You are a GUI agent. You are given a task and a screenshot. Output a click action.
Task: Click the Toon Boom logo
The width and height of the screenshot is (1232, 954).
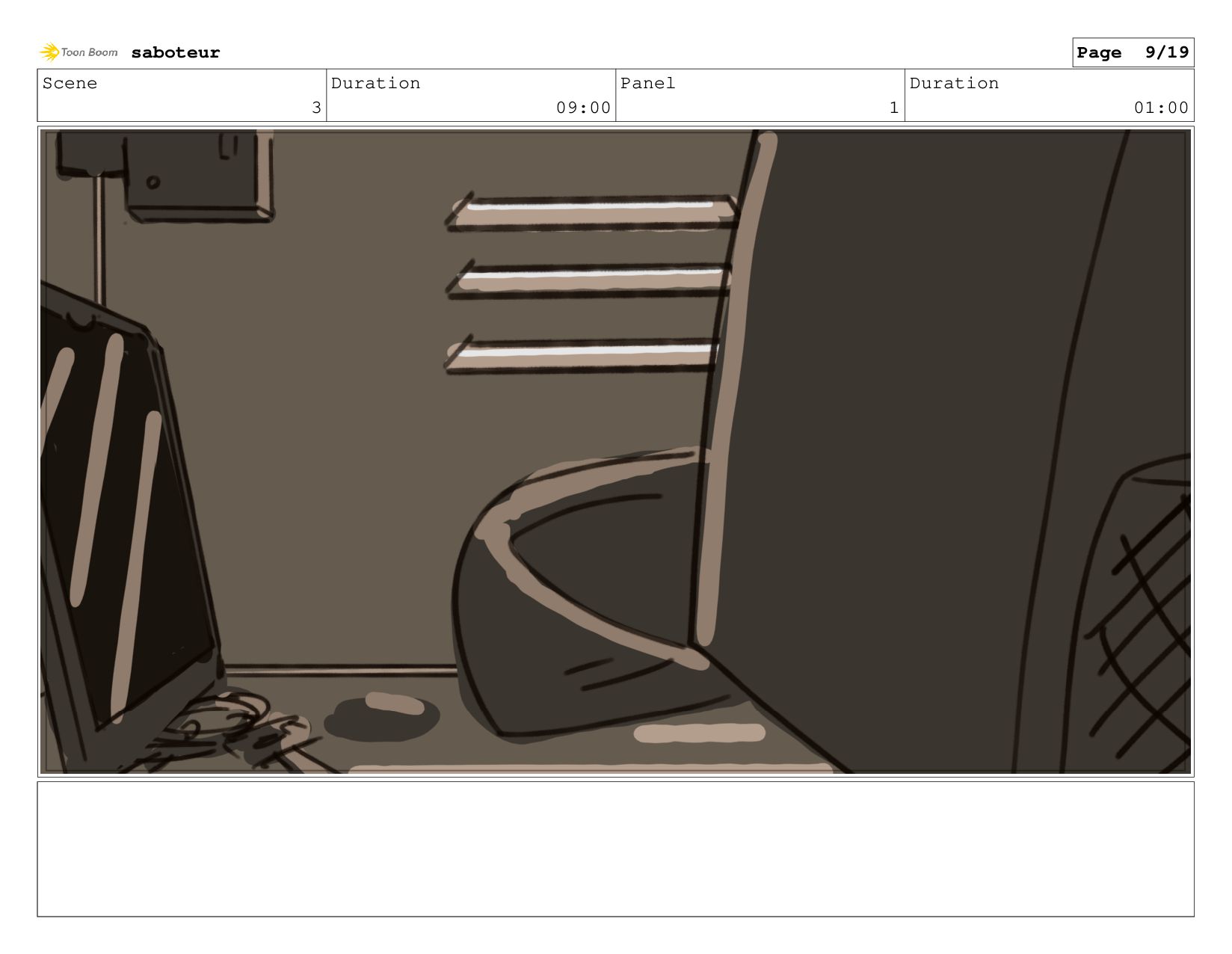click(78, 52)
